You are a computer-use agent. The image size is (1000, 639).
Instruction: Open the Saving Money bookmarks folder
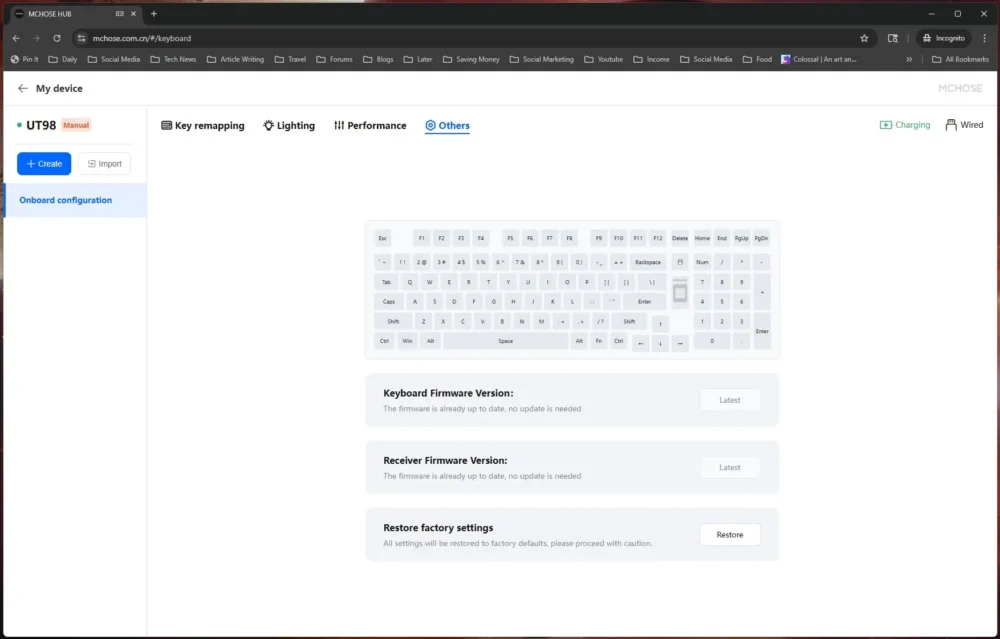(471, 59)
